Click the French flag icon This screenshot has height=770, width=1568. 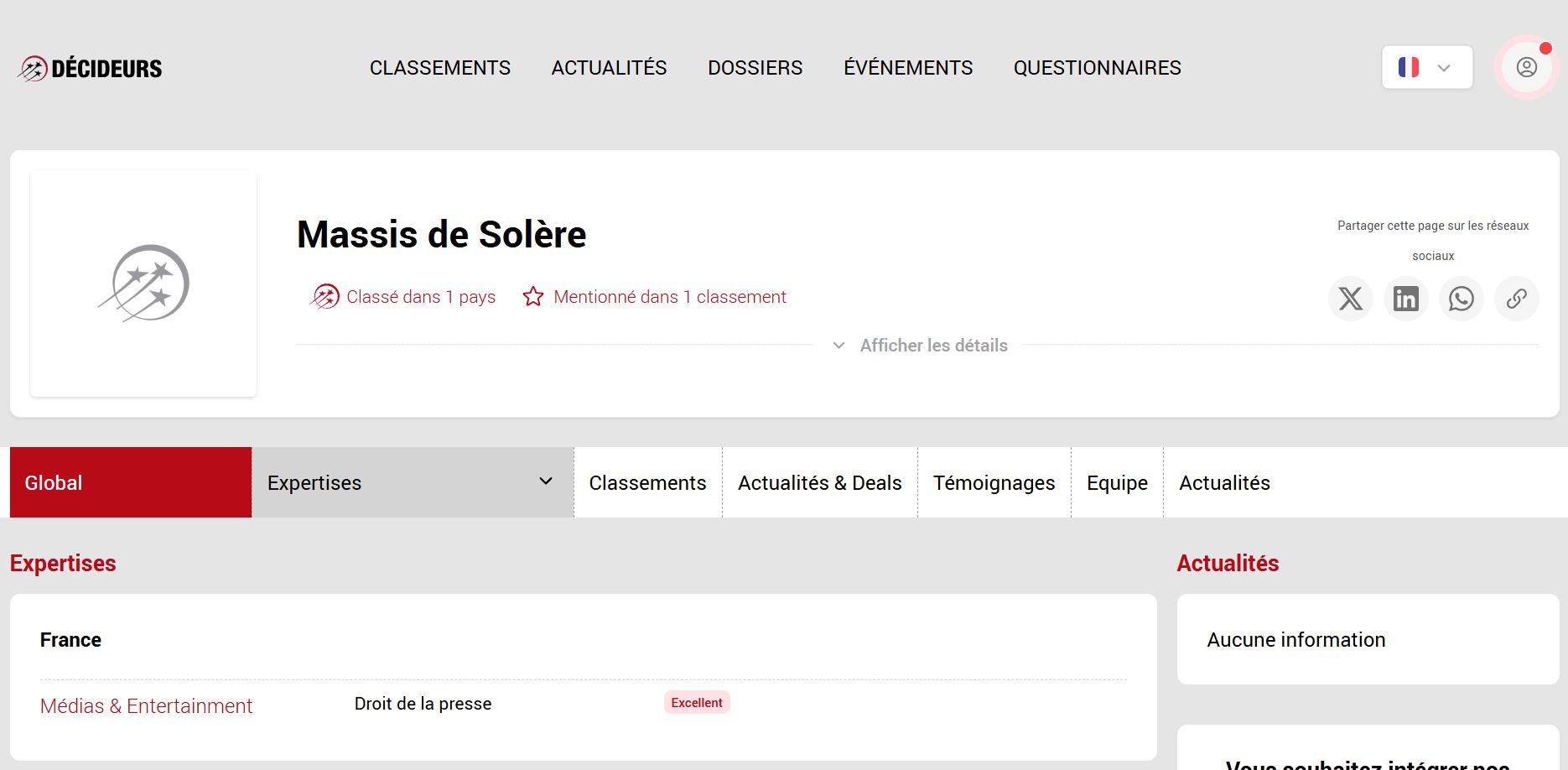(x=1409, y=67)
